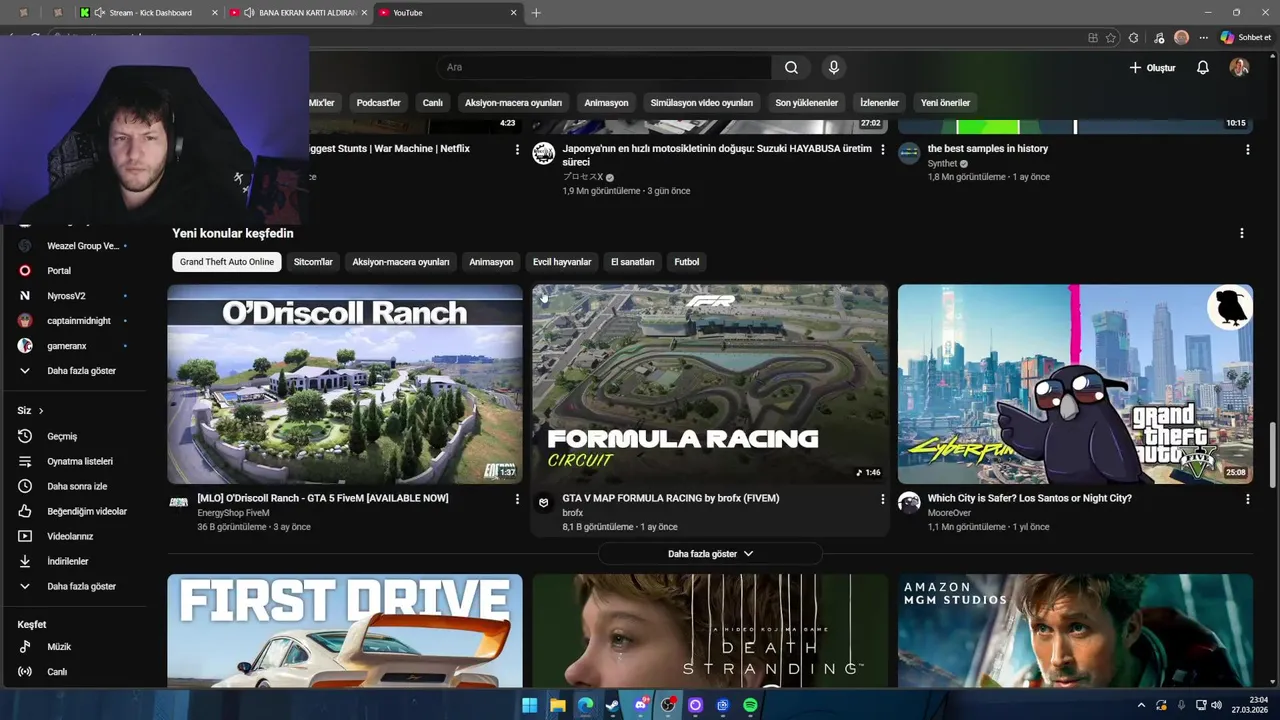Click the Oluştur create button

(x=1152, y=67)
